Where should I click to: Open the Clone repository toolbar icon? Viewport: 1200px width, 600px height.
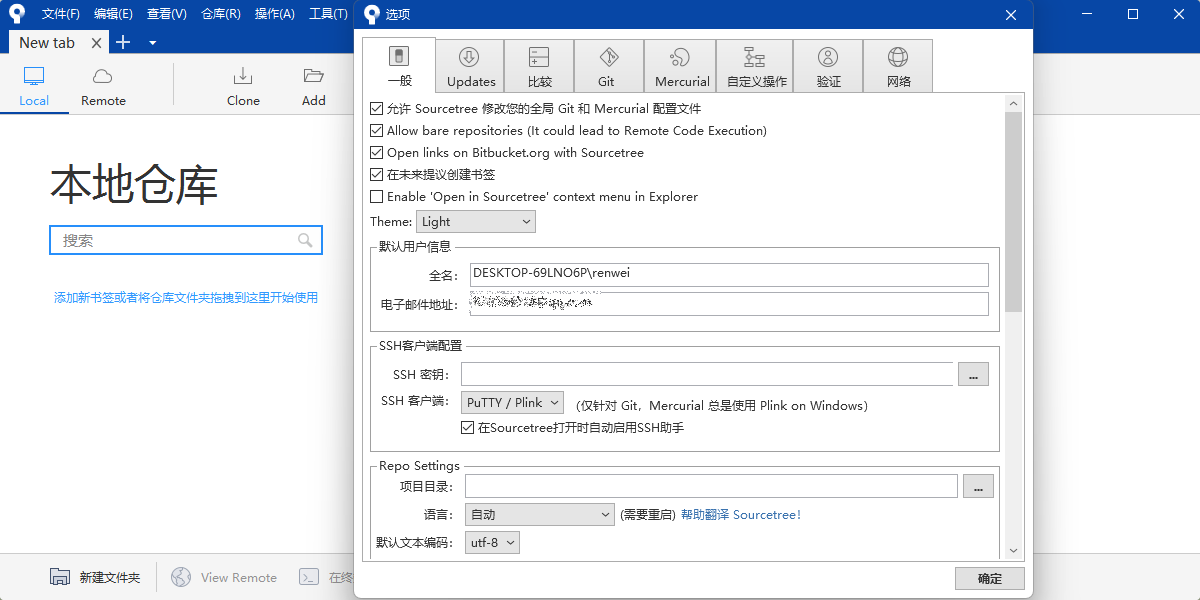click(242, 77)
